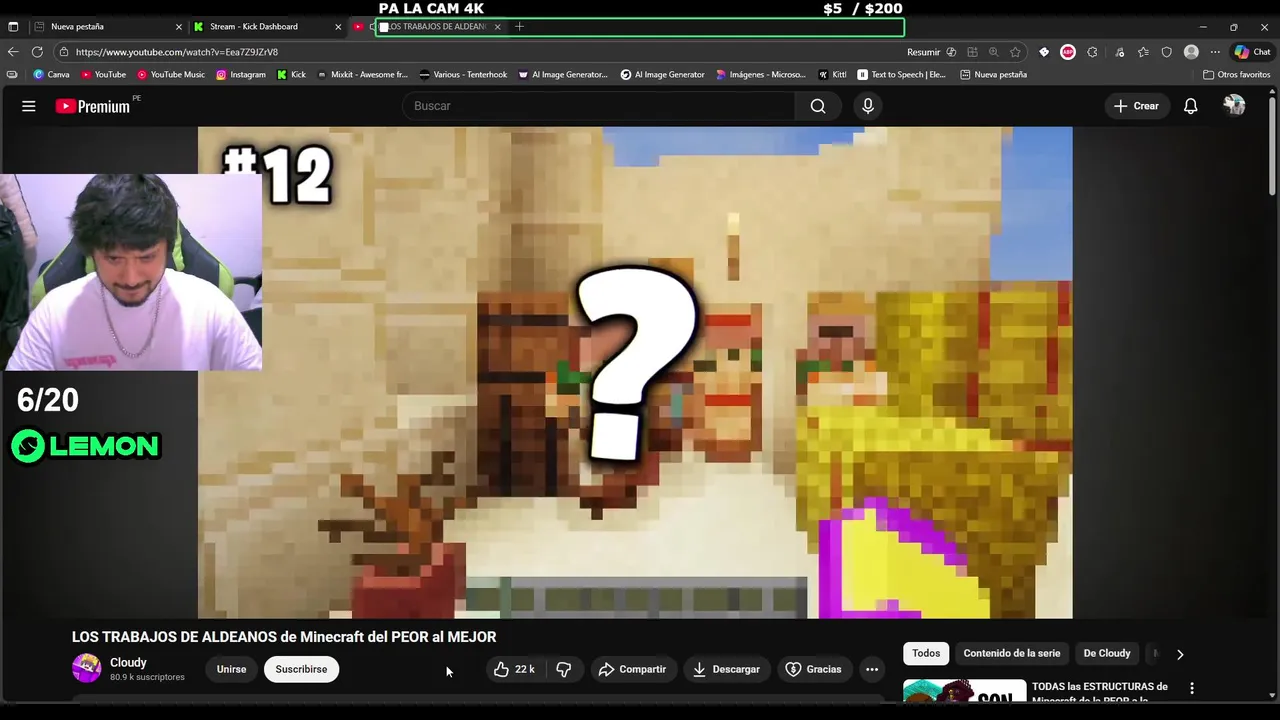Open the YouTube account avatar menu
The height and width of the screenshot is (720, 1280).
click(x=1234, y=106)
